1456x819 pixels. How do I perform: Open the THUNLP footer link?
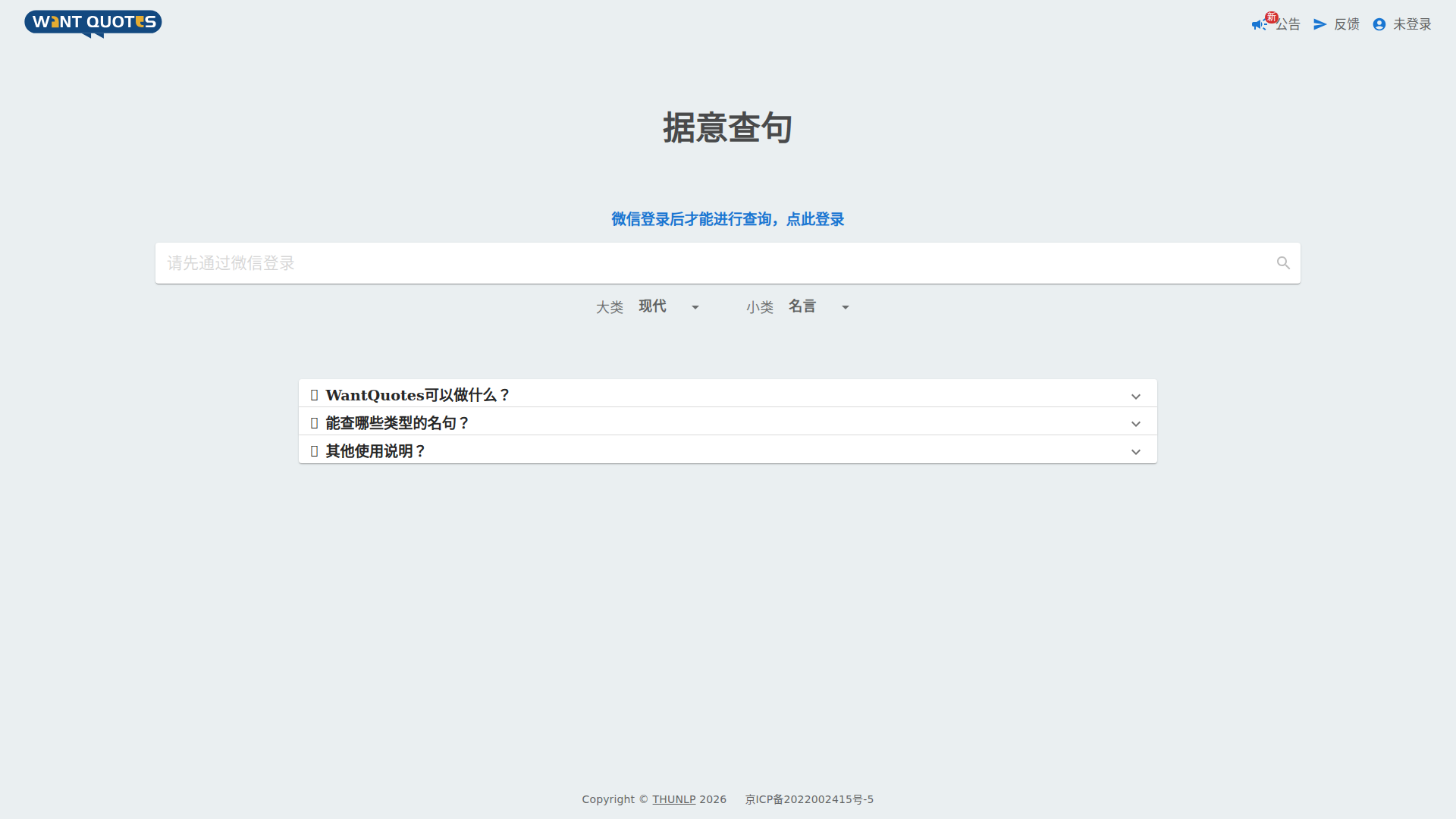pyautogui.click(x=673, y=799)
